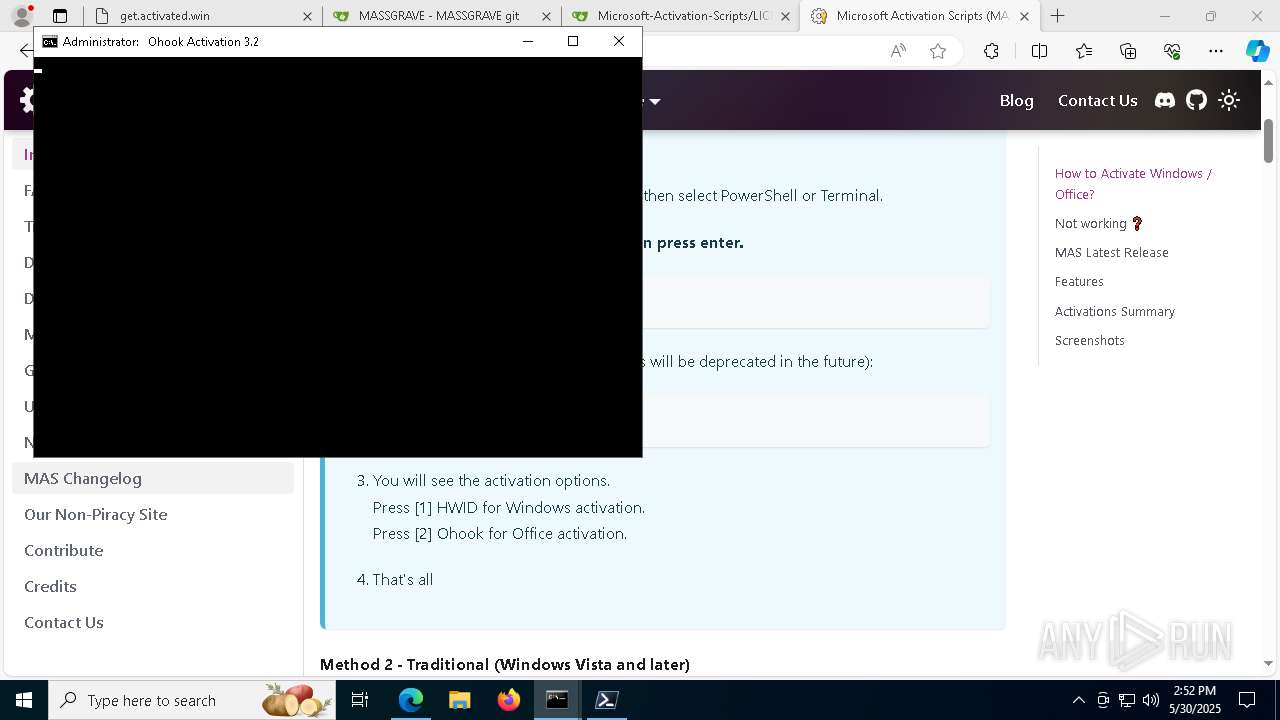This screenshot has width=1280, height=720.
Task: Switch to get.activated.win tab
Action: coord(202,16)
